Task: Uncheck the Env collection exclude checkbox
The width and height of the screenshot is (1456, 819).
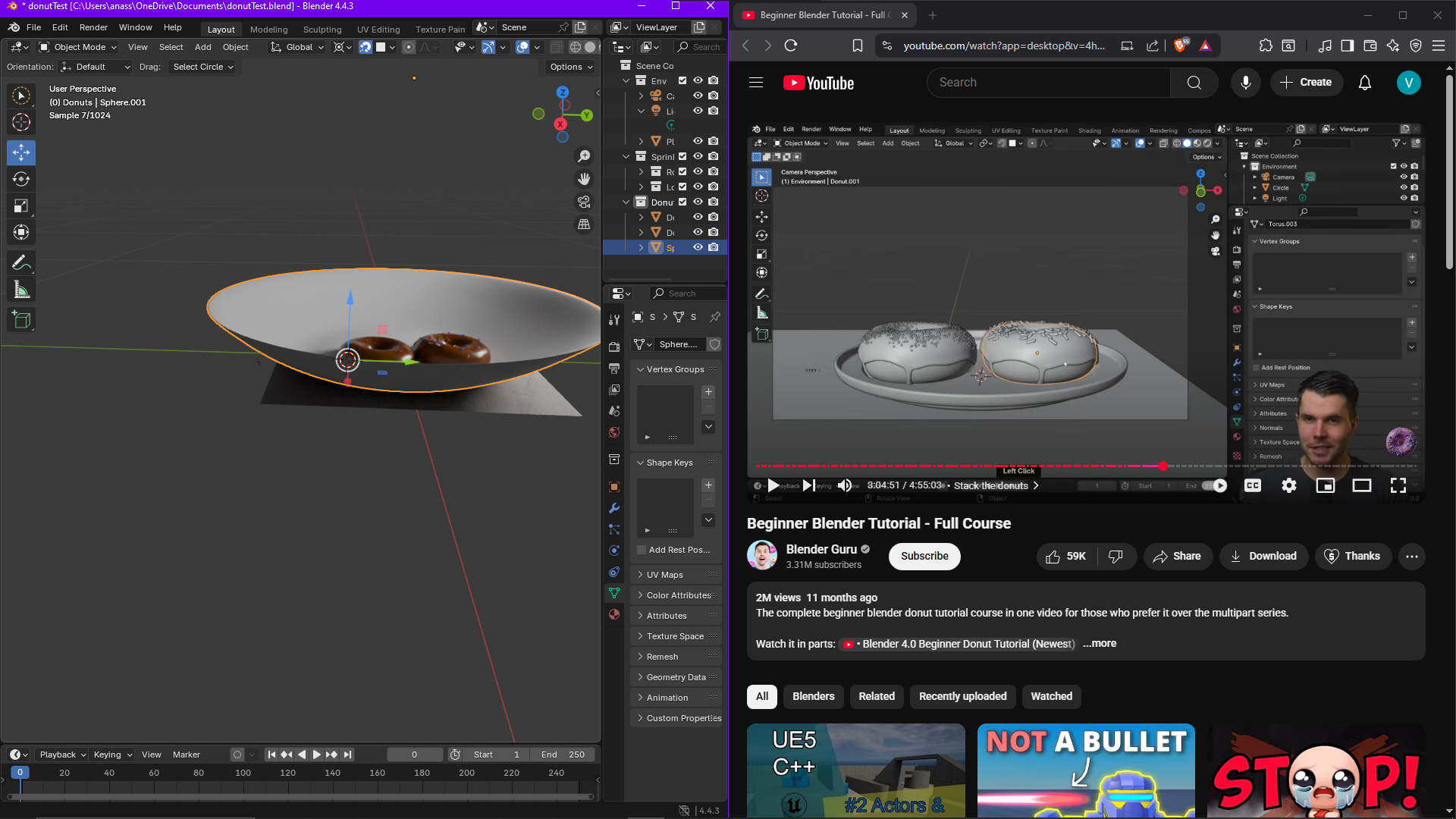Action: [682, 80]
